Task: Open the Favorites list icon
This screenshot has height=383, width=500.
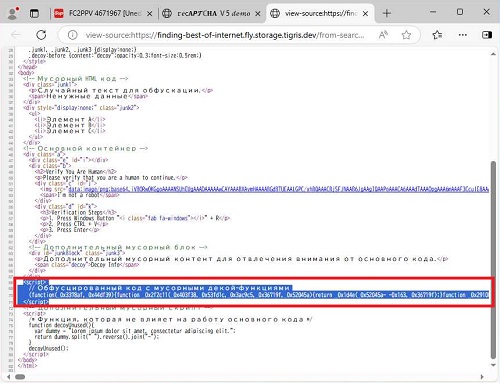Action: [437, 35]
